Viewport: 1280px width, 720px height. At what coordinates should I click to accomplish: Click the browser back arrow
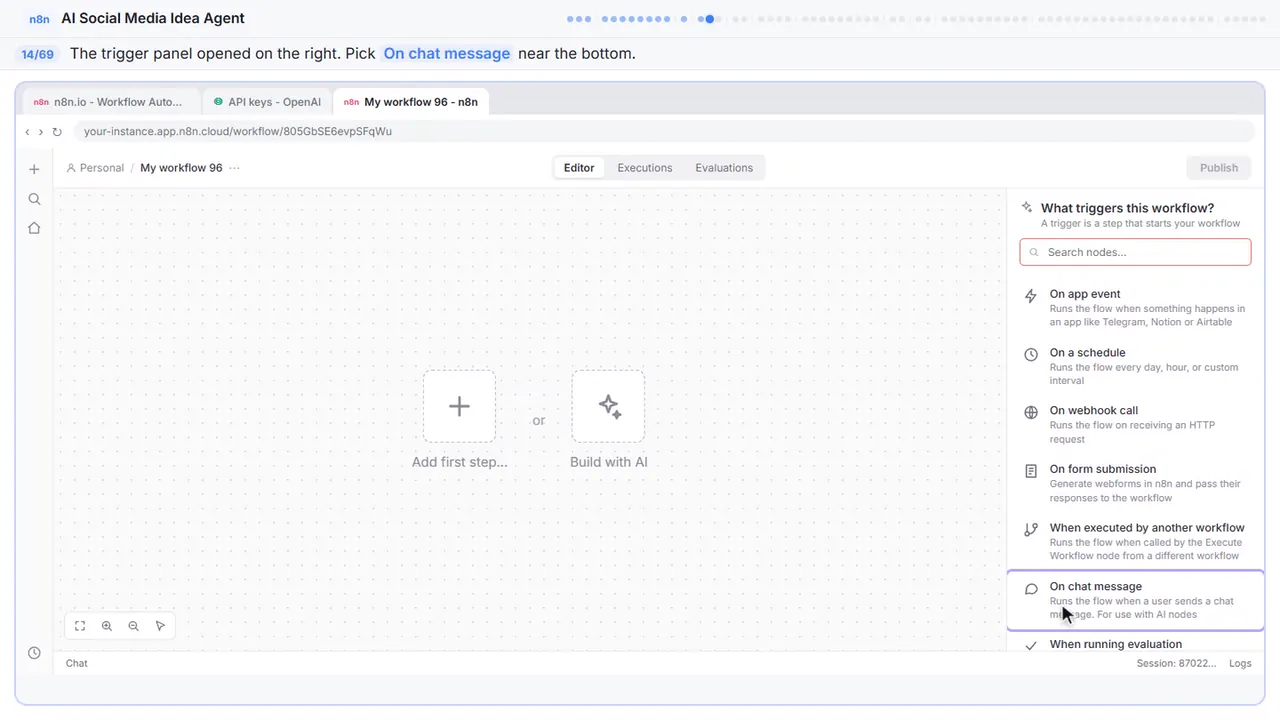click(x=27, y=132)
